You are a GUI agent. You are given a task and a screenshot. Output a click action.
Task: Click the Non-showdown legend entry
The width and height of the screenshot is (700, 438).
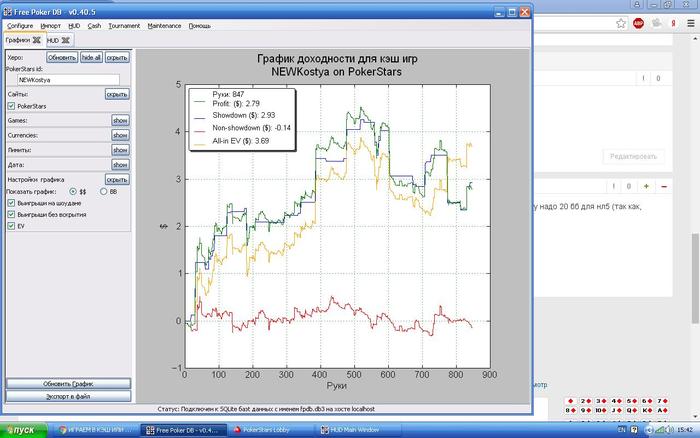(x=251, y=128)
